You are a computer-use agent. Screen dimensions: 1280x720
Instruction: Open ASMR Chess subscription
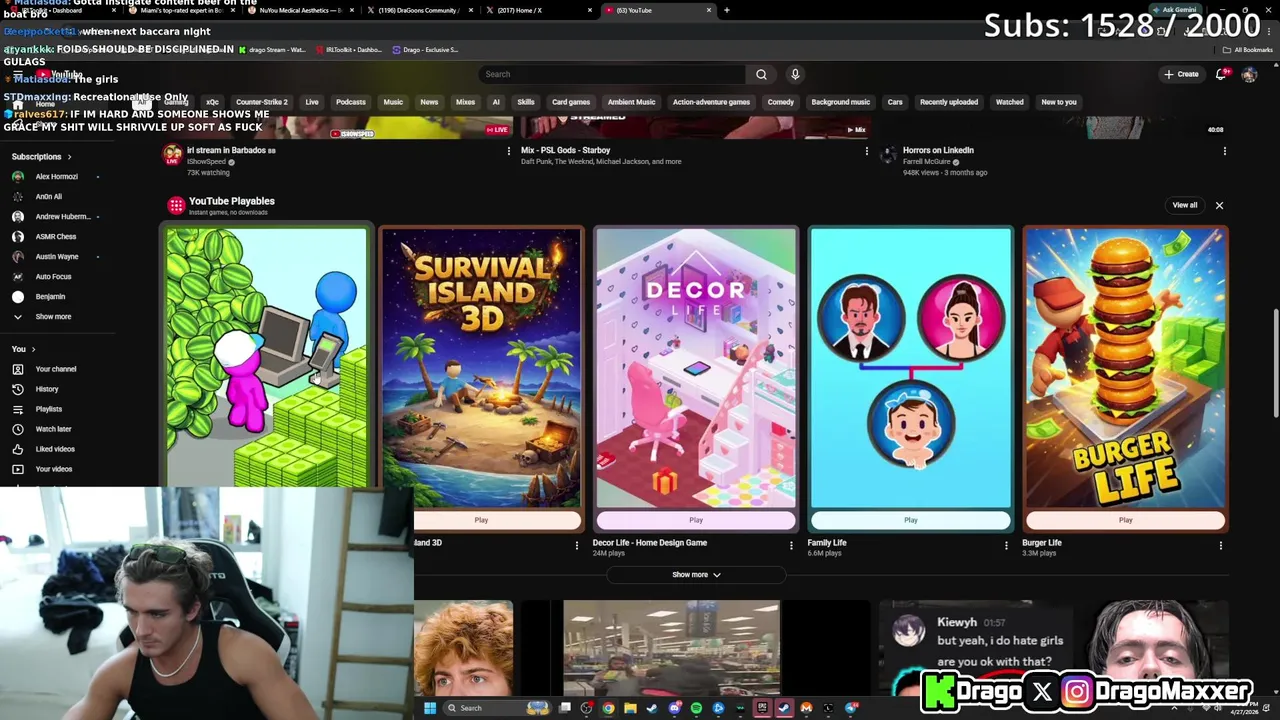point(55,237)
